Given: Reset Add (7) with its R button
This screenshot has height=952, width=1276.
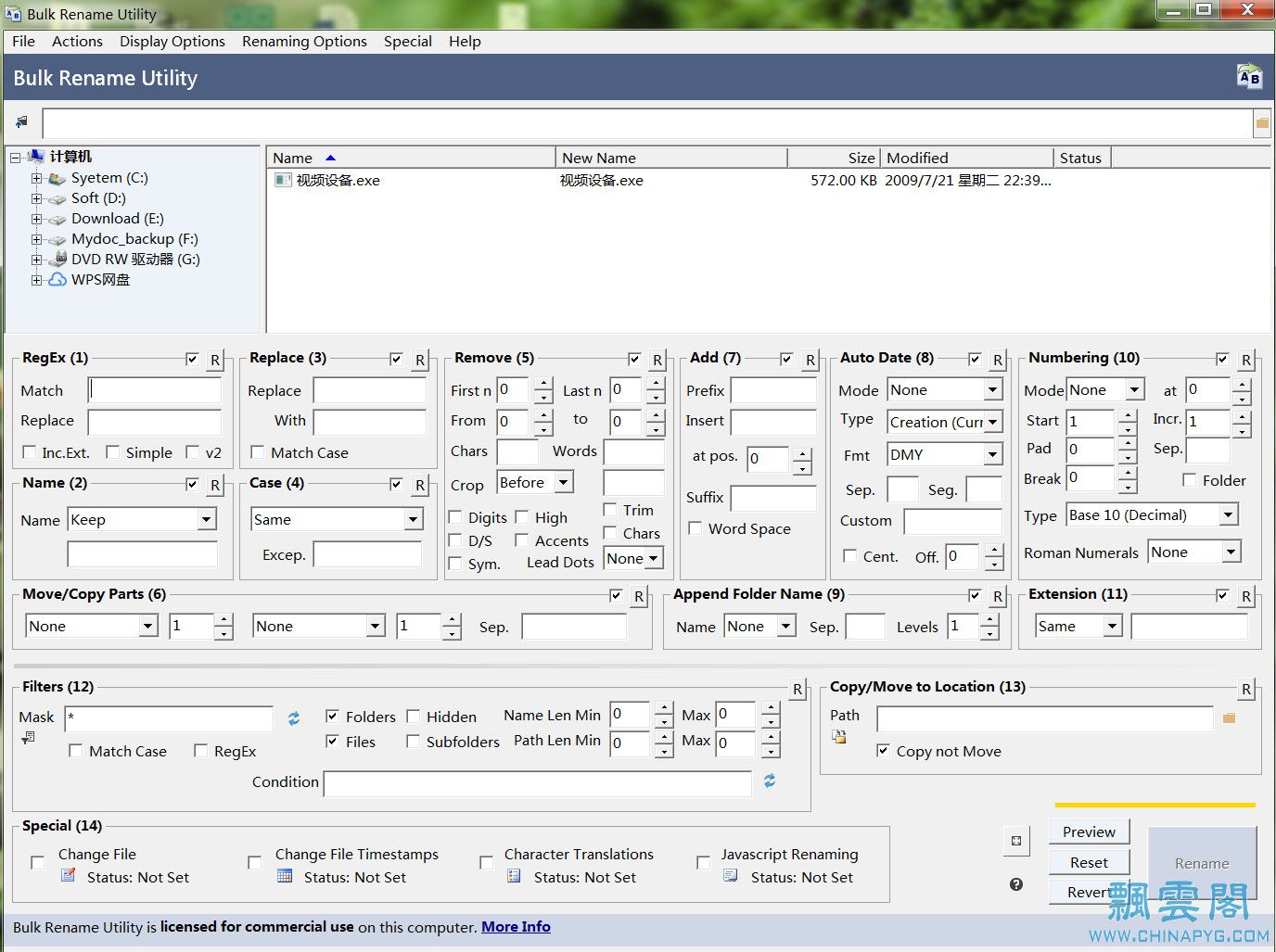Looking at the screenshot, I should [x=810, y=361].
